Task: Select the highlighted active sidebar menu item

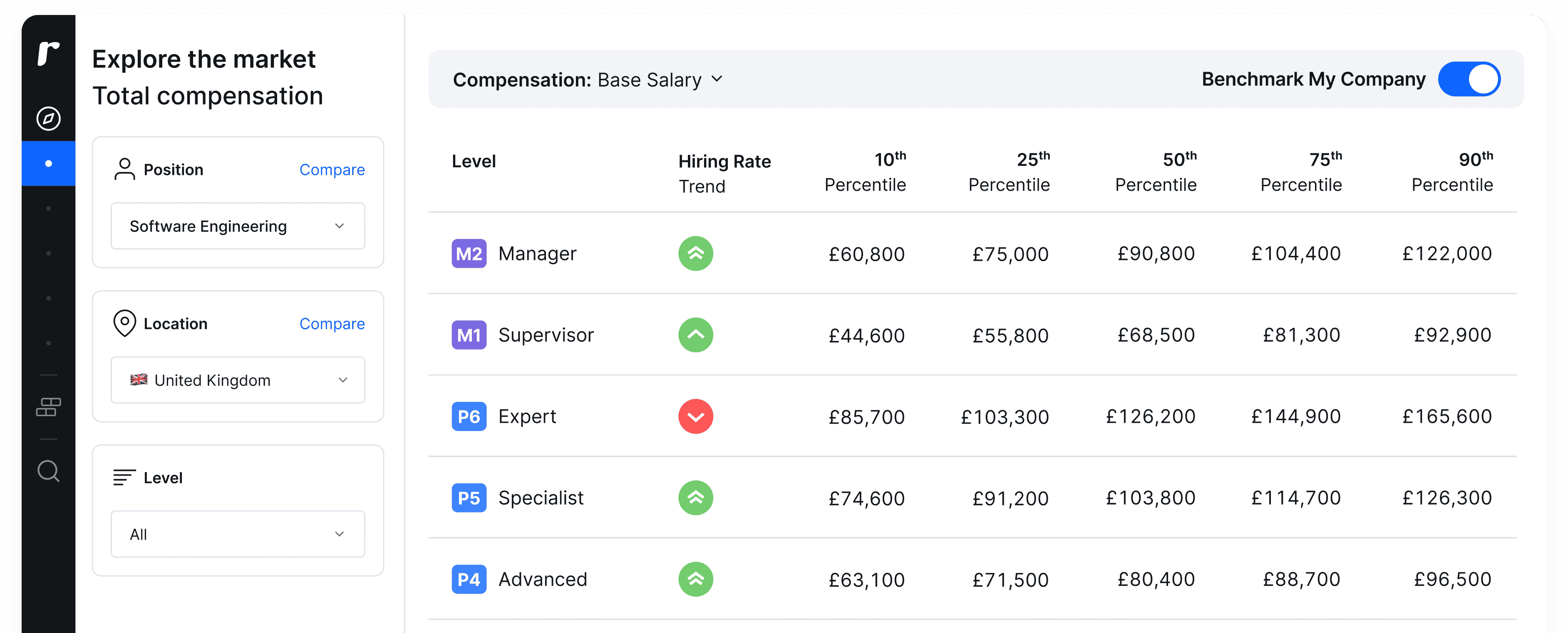Action: coord(48,163)
